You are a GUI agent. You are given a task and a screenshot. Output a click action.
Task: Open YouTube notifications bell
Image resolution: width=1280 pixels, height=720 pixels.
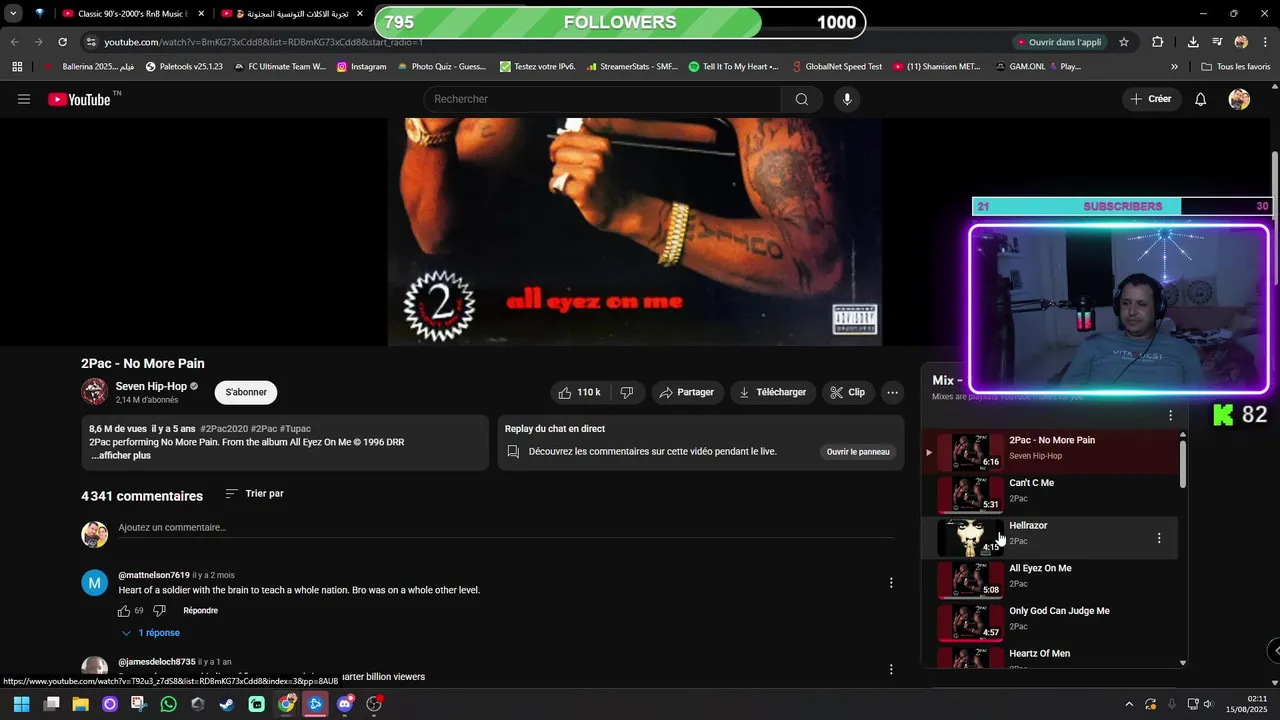point(1201,99)
